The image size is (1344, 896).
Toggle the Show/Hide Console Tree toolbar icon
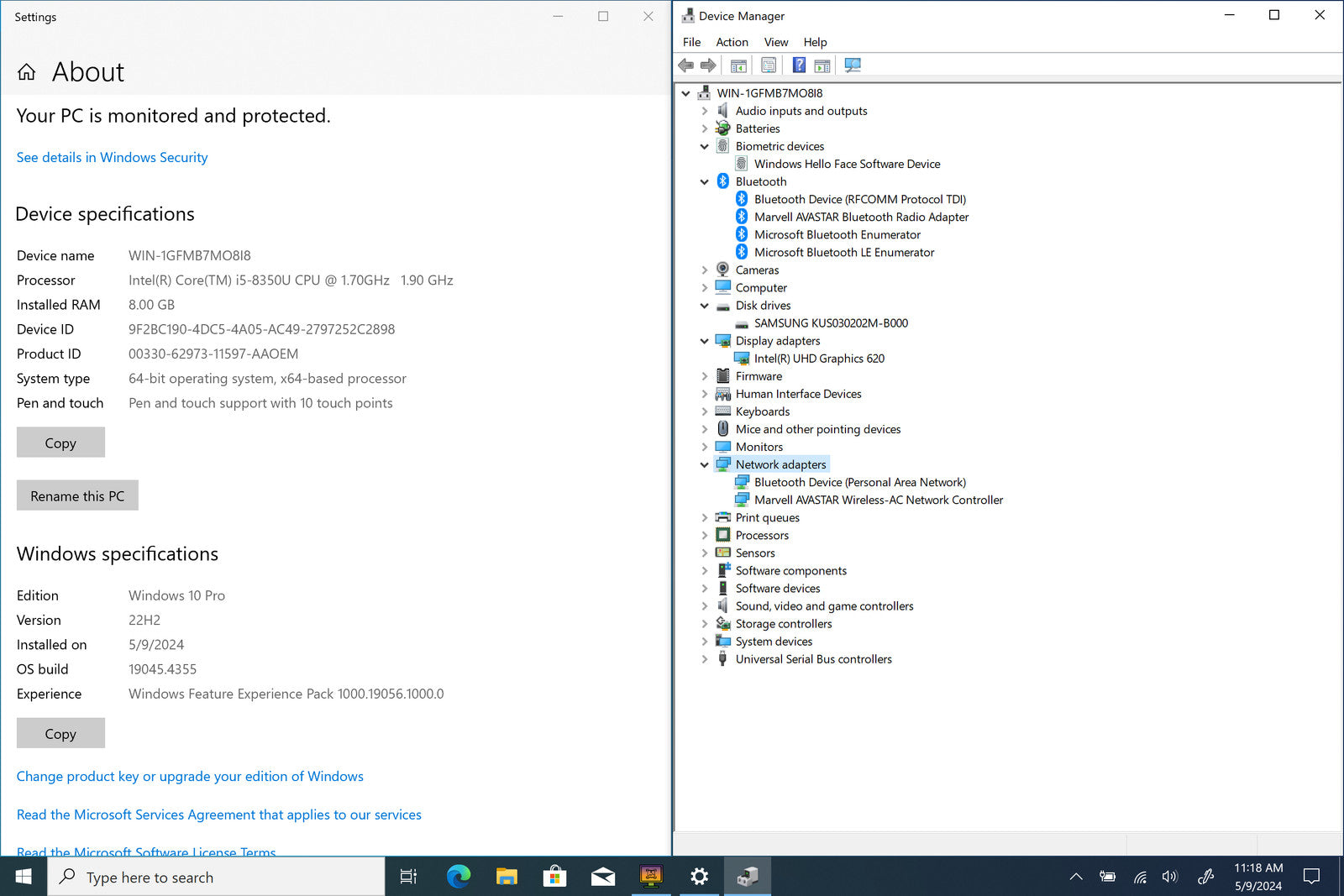coord(738,65)
